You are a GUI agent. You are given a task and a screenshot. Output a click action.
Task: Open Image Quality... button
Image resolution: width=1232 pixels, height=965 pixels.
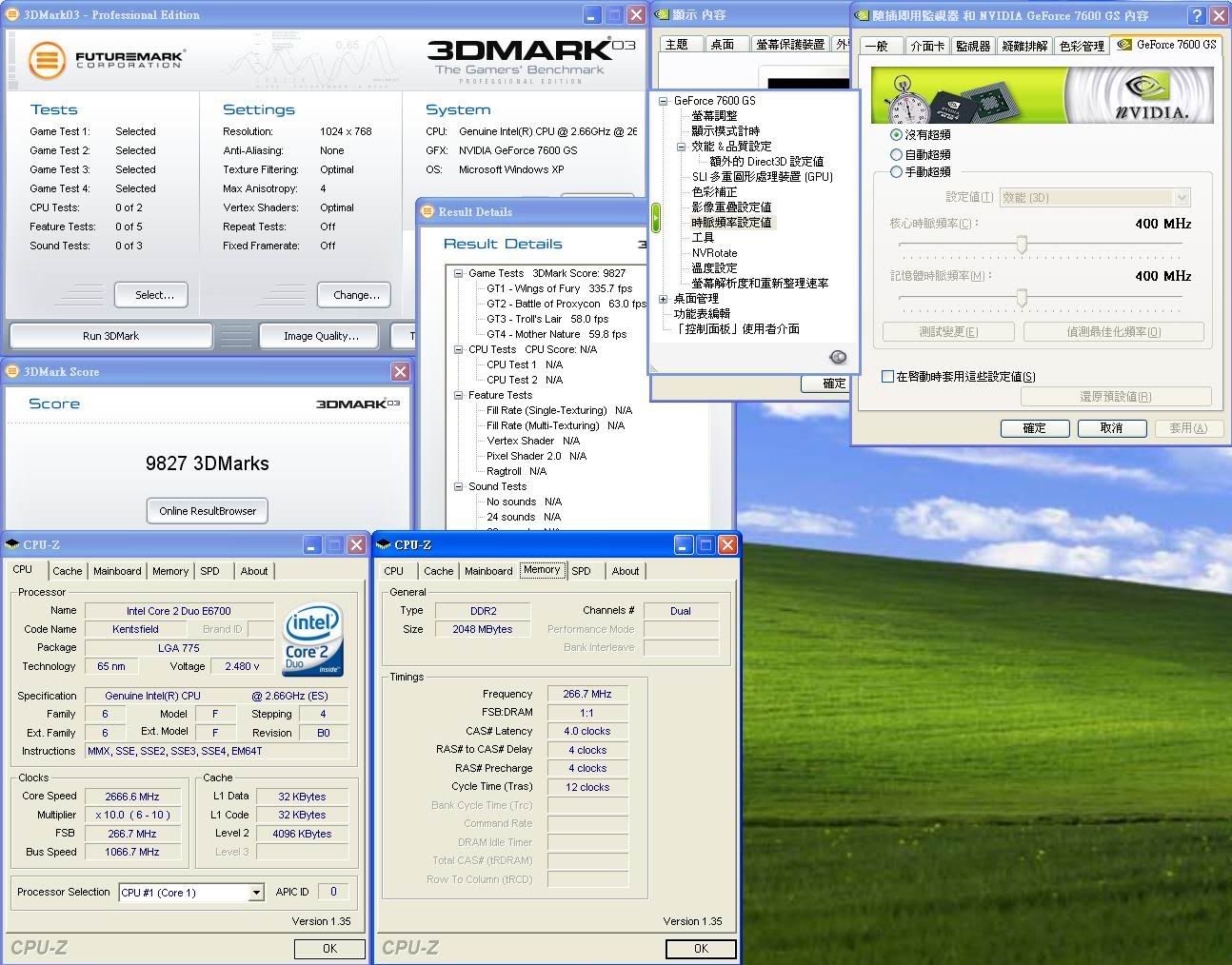coord(321,336)
